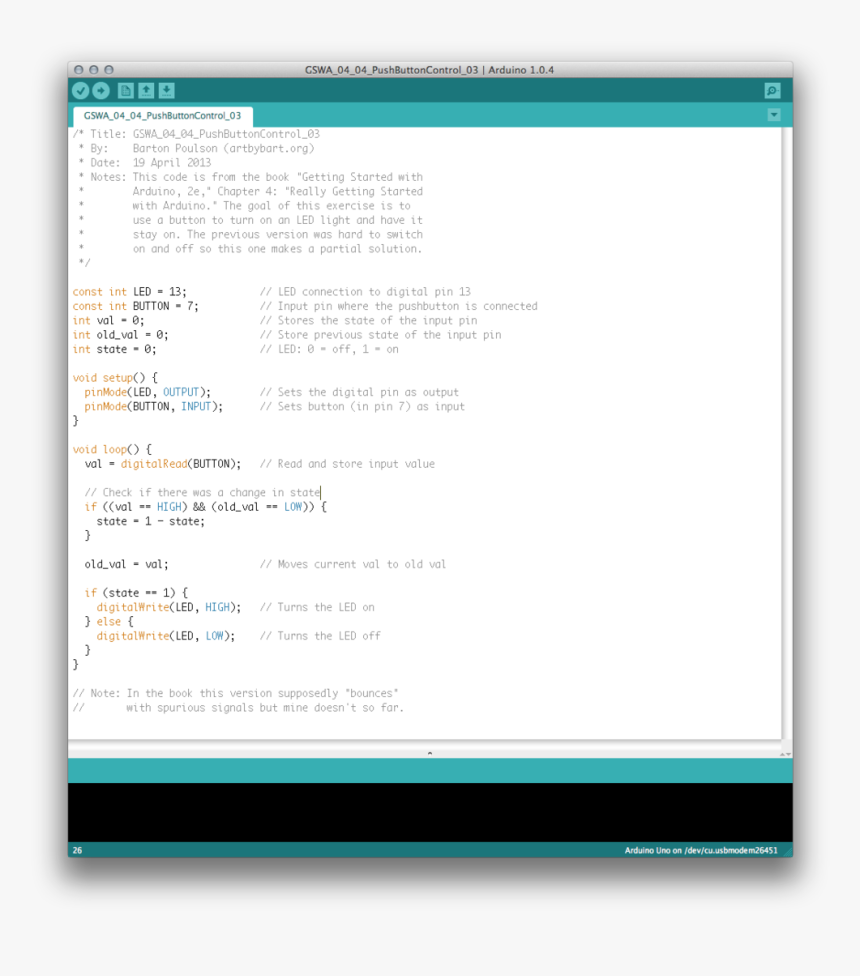Click the 'int val = 0;' line

[x=108, y=321]
